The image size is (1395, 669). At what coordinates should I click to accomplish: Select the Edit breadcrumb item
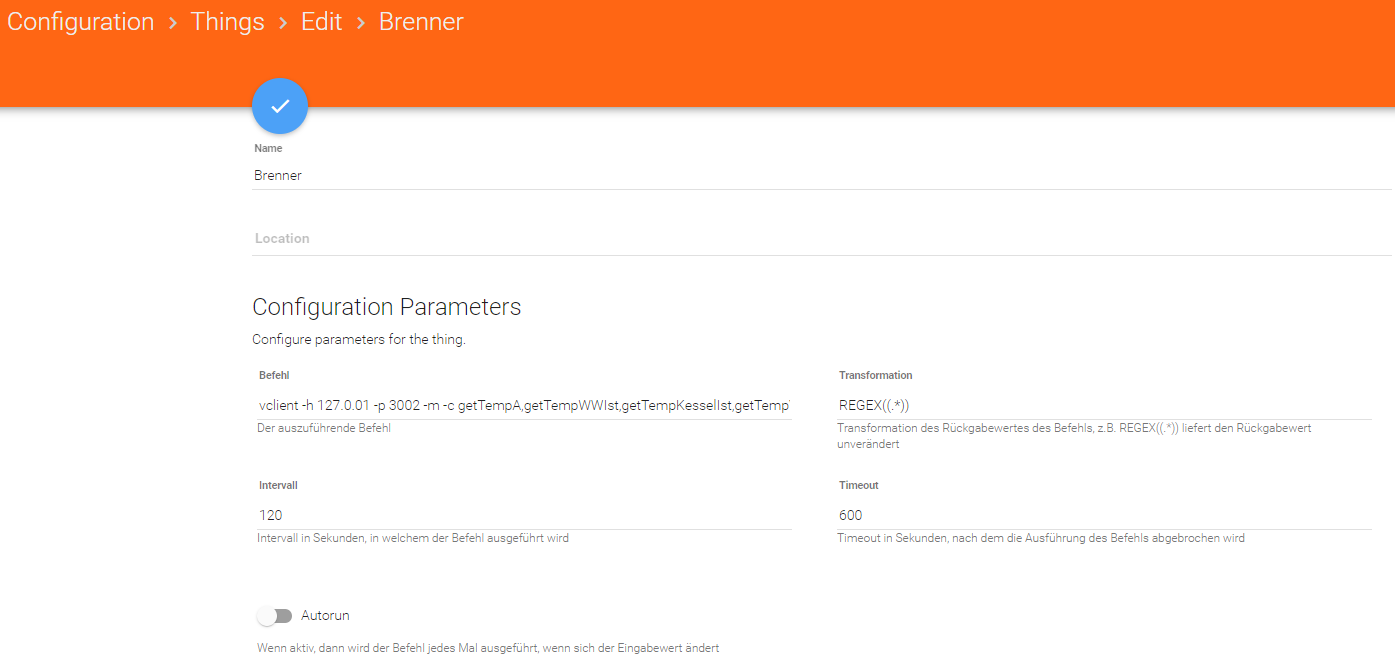(322, 22)
